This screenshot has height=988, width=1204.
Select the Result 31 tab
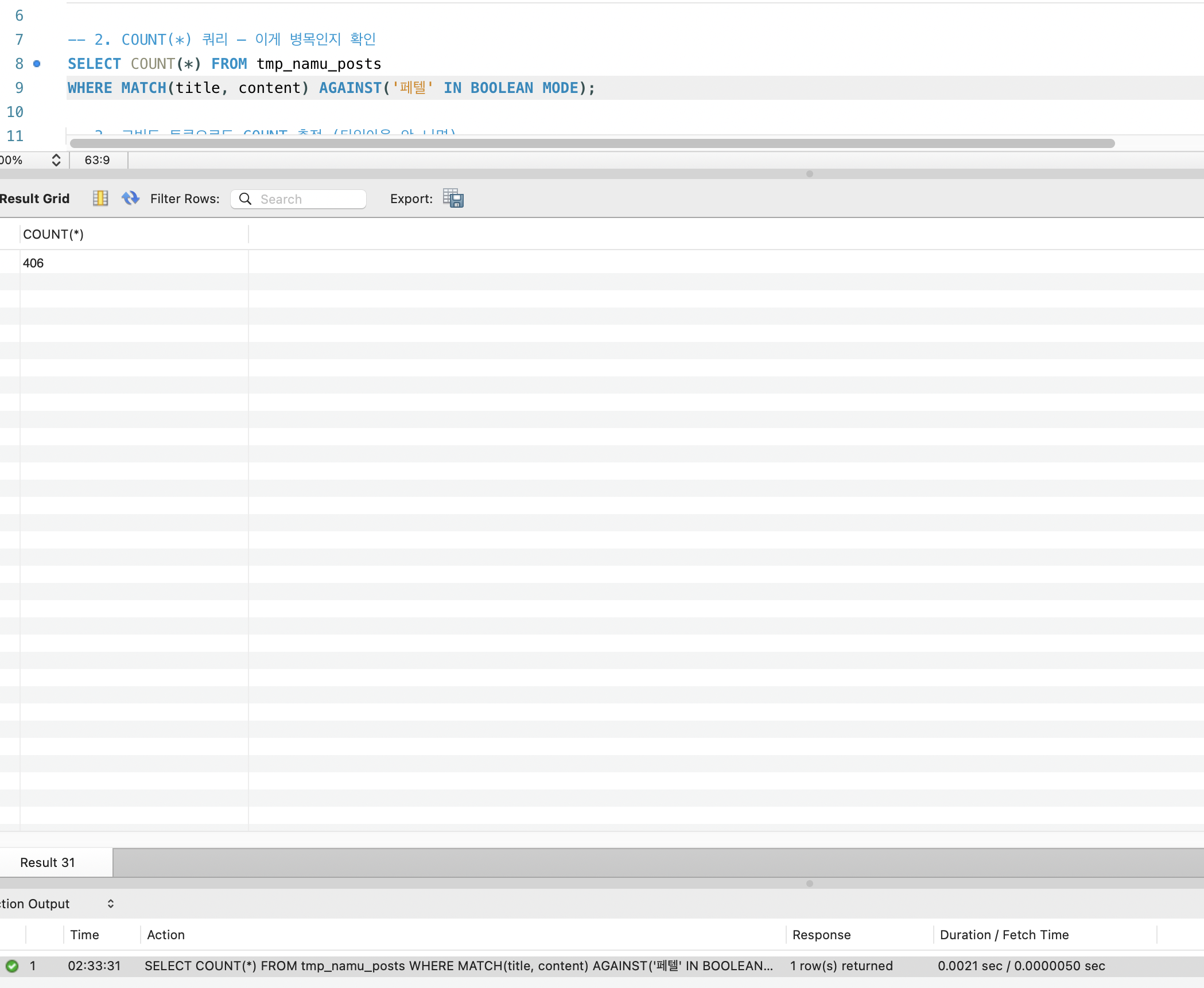pyautogui.click(x=48, y=862)
